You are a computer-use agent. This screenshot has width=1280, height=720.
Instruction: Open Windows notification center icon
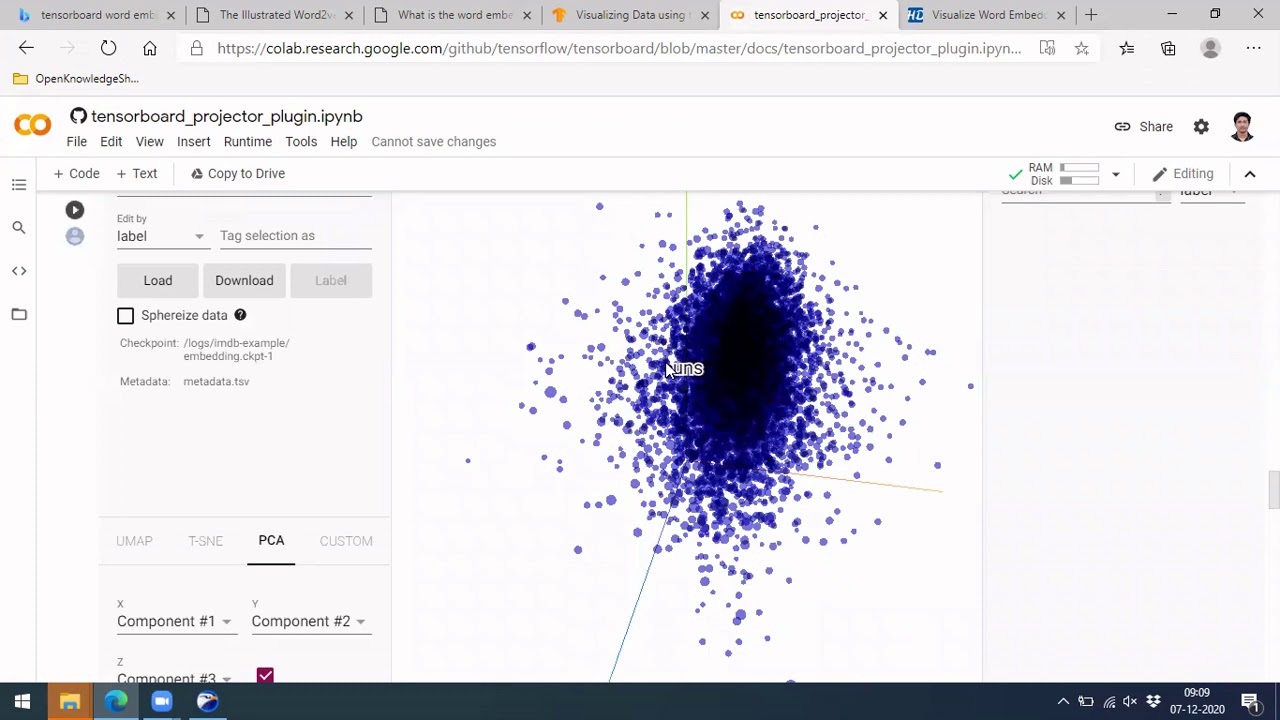coord(1250,701)
